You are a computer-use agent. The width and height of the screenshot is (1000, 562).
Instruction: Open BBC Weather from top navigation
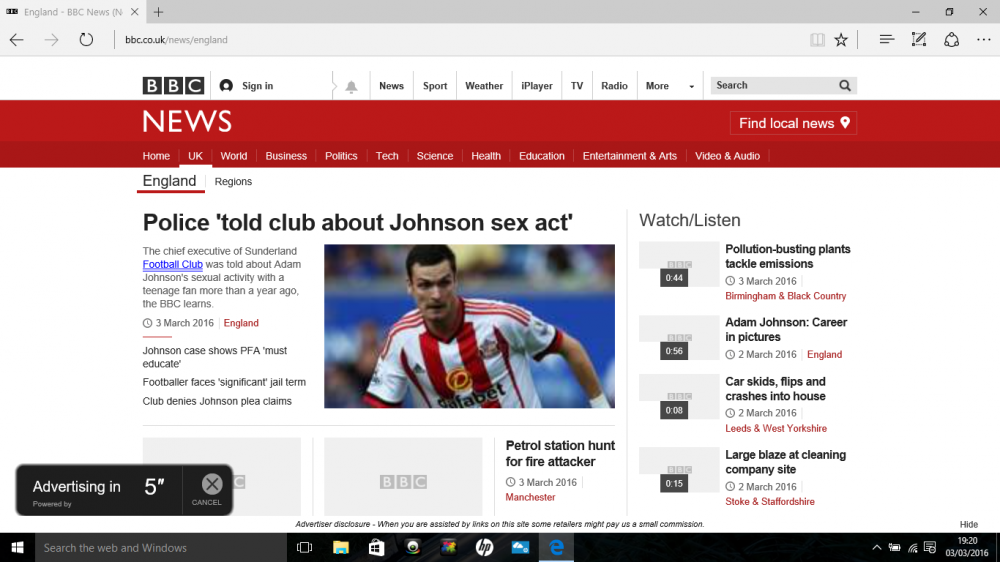pos(484,85)
